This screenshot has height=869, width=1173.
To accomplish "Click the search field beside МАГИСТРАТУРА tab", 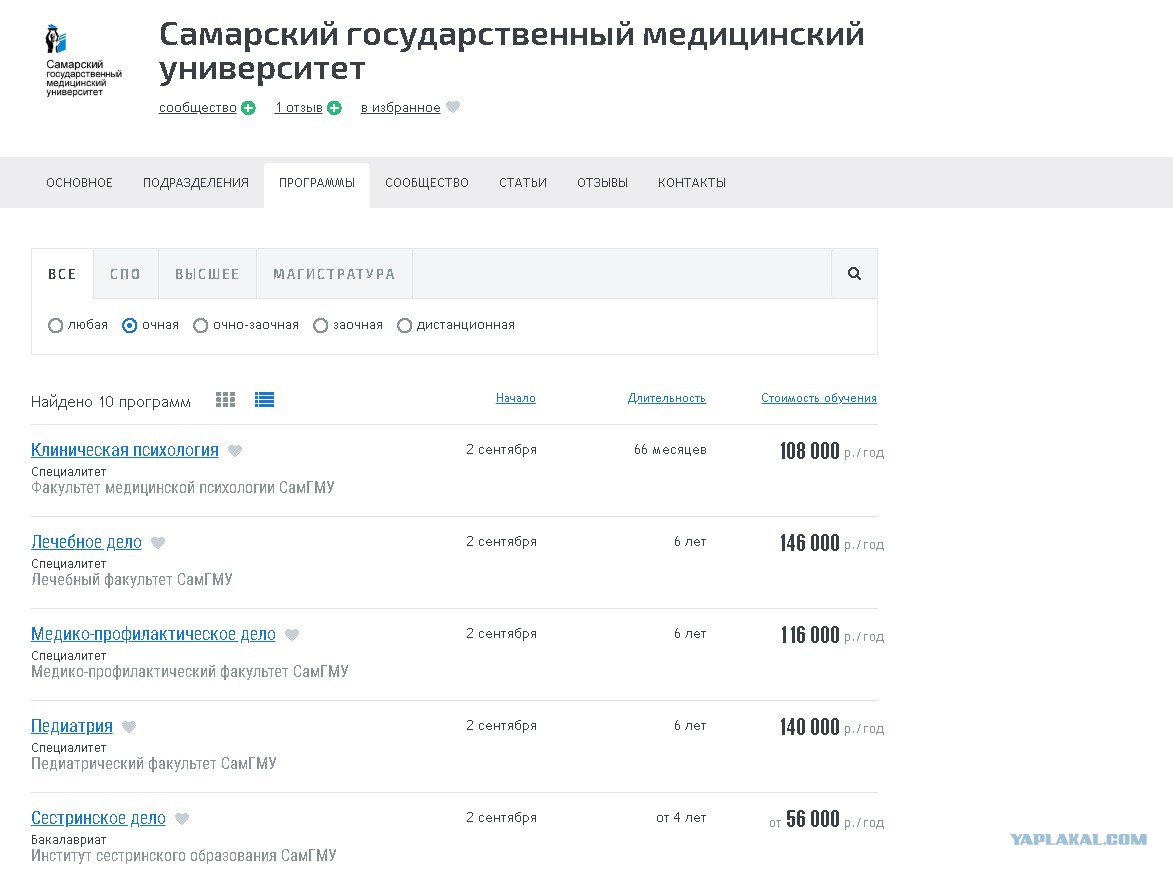I will coord(622,274).
